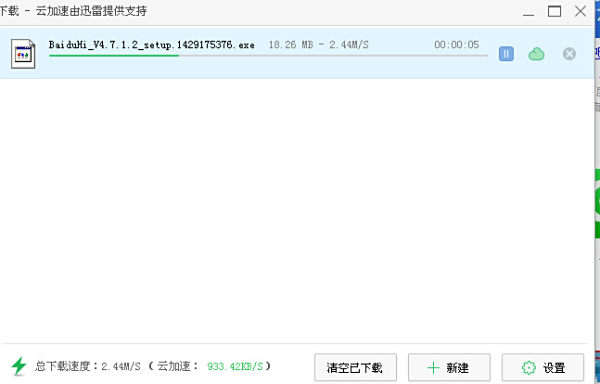
Task: Click the download progress bar
Action: [268, 56]
